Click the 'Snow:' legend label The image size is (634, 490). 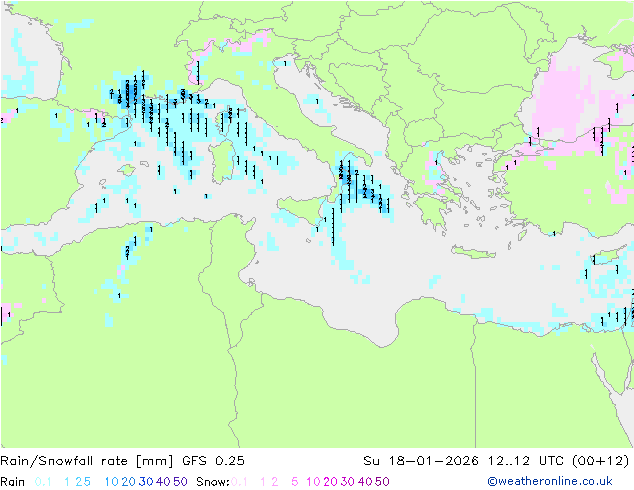tap(213, 482)
